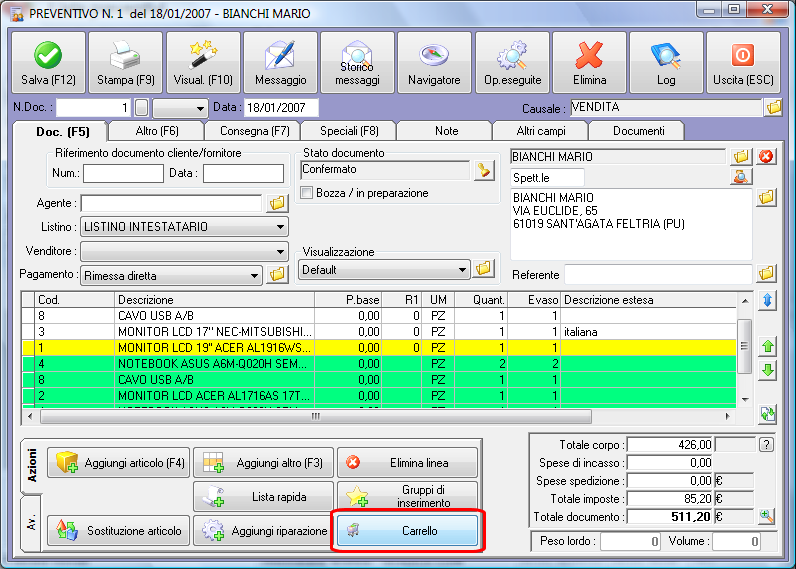
Task: Open the Pagamento folder lookup icon
Action: [x=277, y=275]
